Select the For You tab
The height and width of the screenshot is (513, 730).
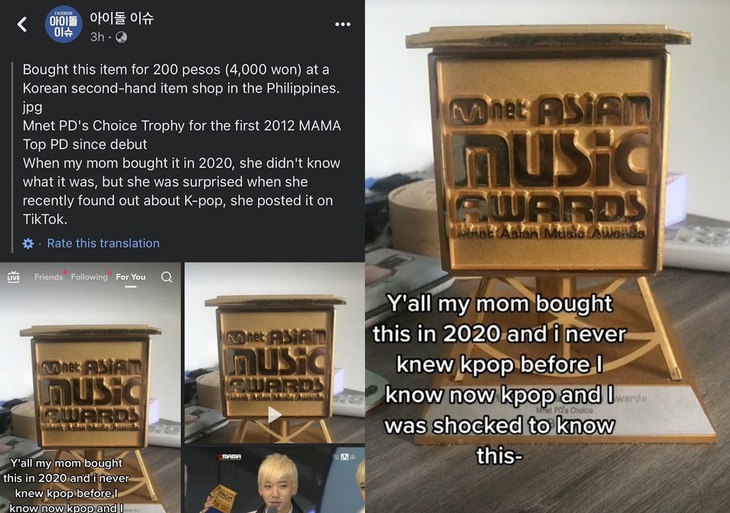click(x=130, y=277)
